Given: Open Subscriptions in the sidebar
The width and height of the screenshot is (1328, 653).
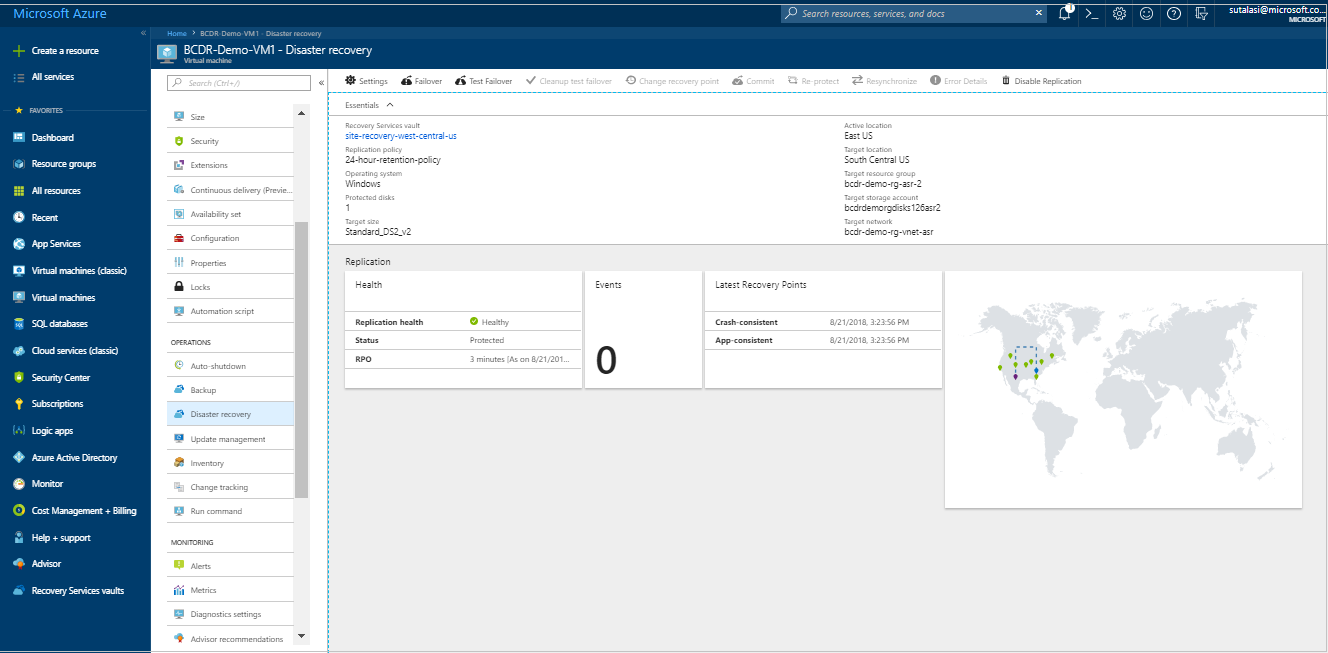Looking at the screenshot, I should [x=48, y=404].
